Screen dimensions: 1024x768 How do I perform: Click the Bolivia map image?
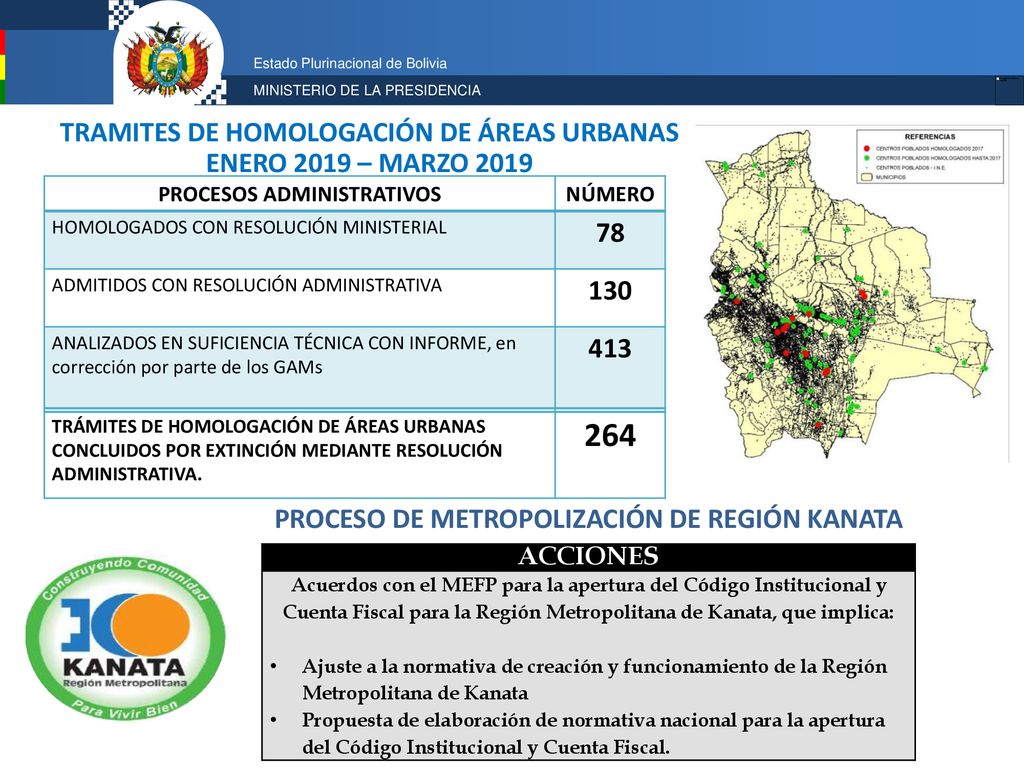pos(852,293)
